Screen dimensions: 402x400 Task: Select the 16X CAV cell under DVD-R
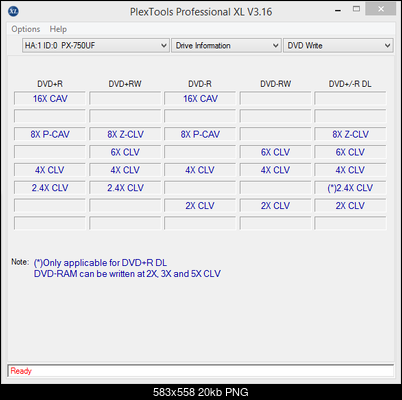pos(200,99)
